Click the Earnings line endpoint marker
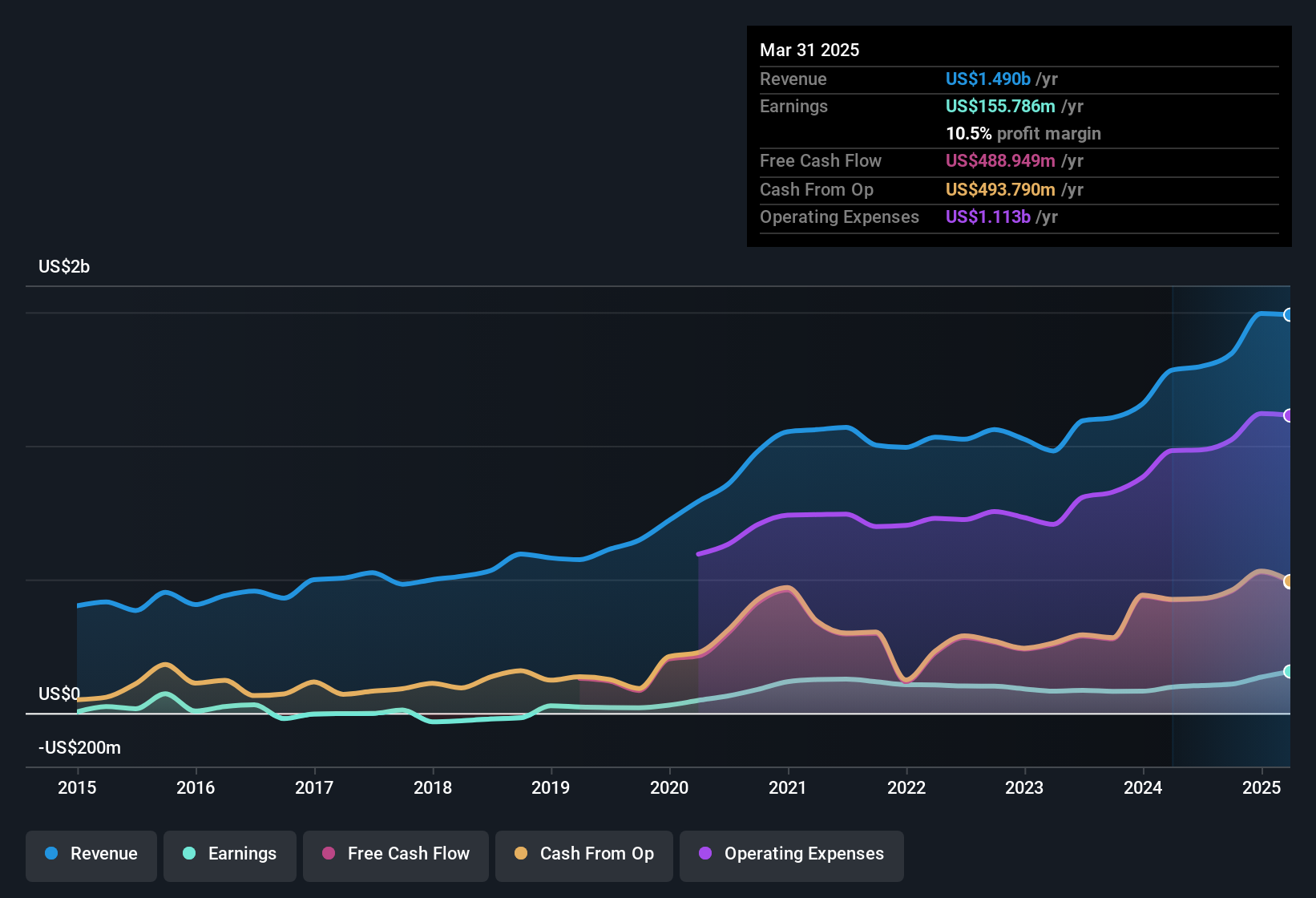Screen dimensions: 1316x898 (x=1288, y=672)
